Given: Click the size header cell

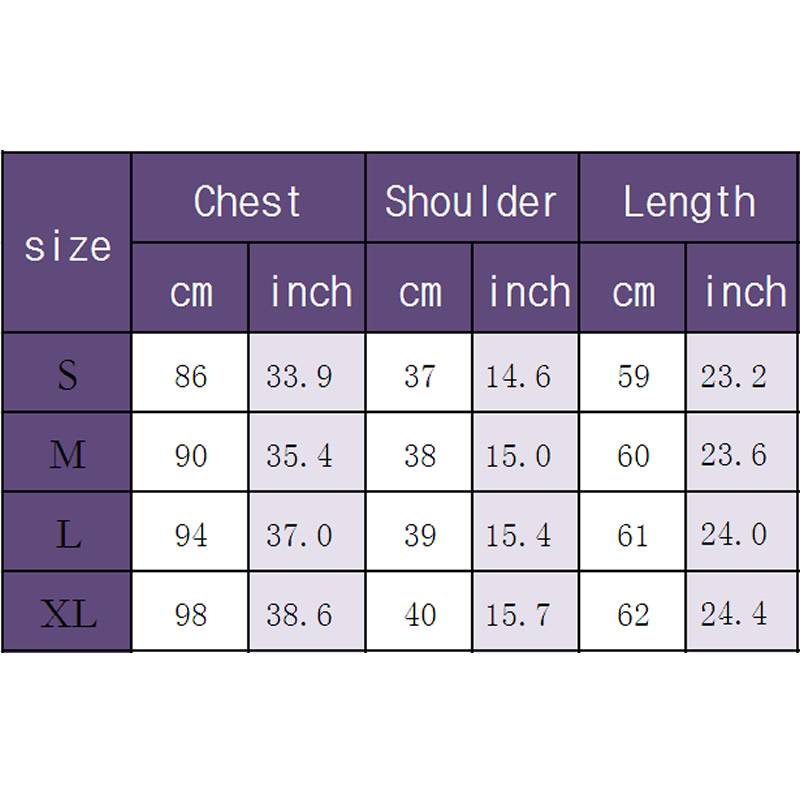Looking at the screenshot, I should (x=67, y=245).
